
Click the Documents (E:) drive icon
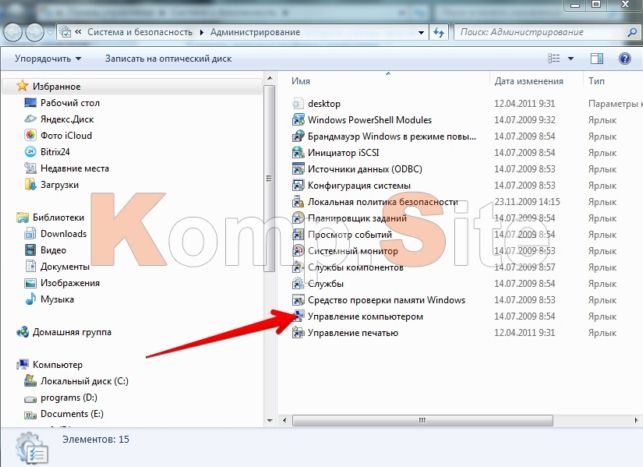[x=30, y=414]
